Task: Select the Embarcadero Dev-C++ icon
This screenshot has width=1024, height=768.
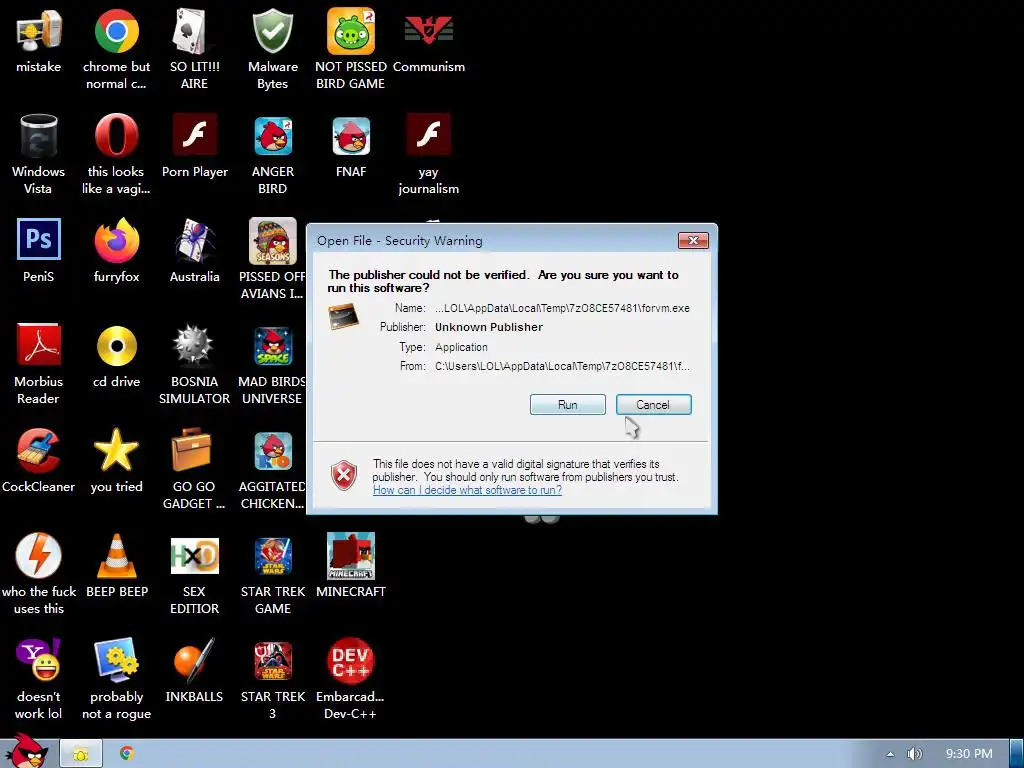Action: point(351,660)
